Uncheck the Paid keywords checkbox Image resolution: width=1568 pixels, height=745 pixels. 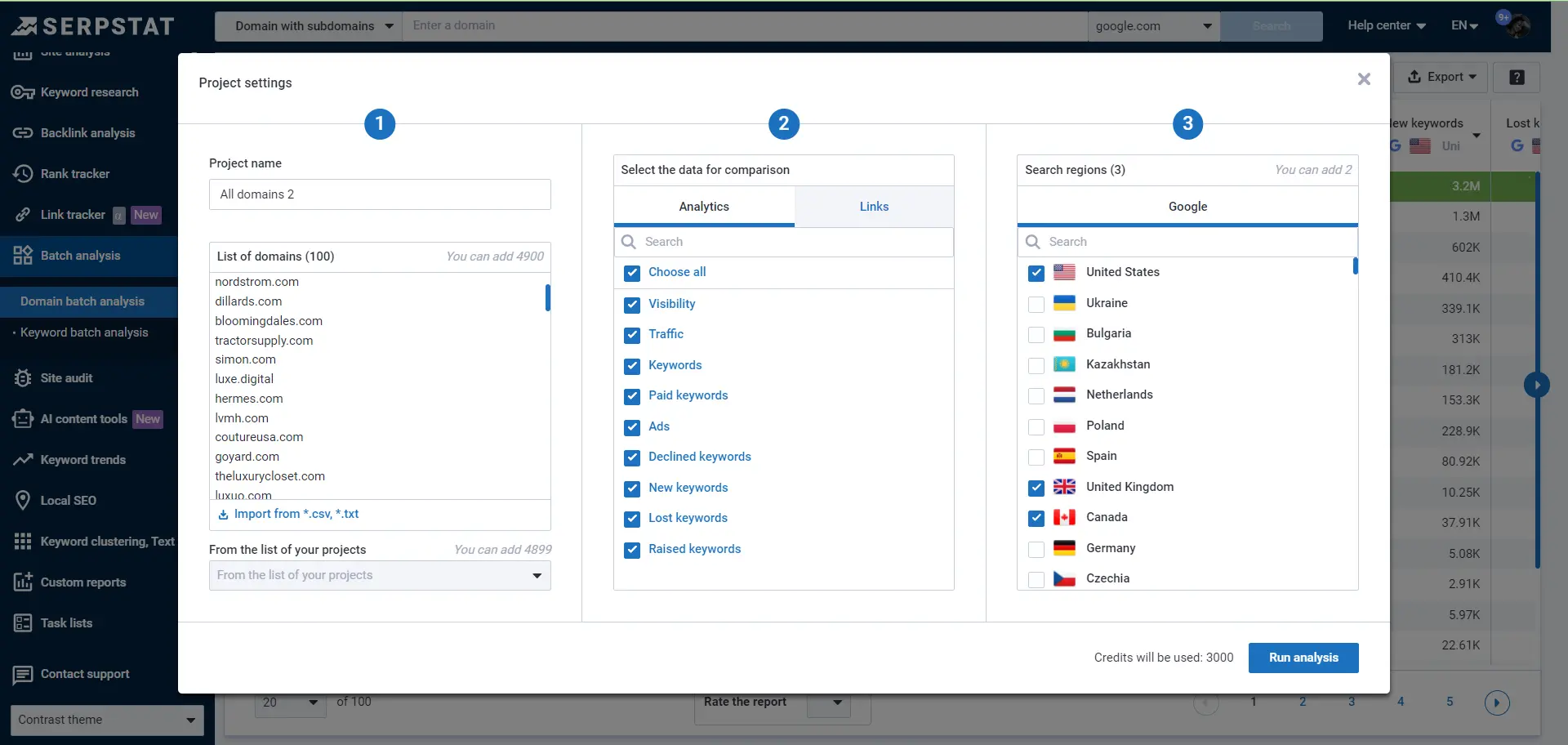tap(632, 396)
